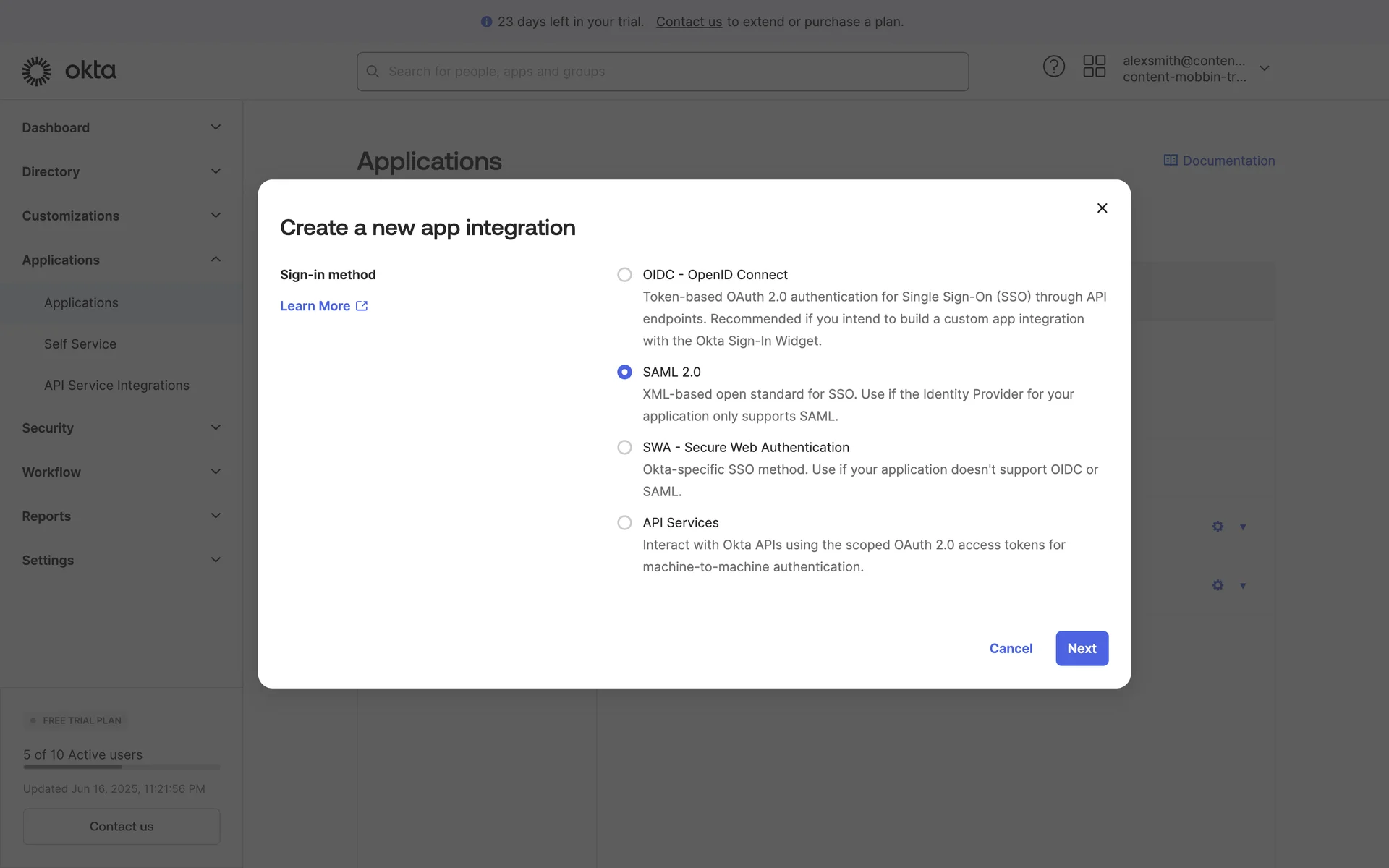Choose the API Services radio button
The image size is (1389, 868).
624,522
